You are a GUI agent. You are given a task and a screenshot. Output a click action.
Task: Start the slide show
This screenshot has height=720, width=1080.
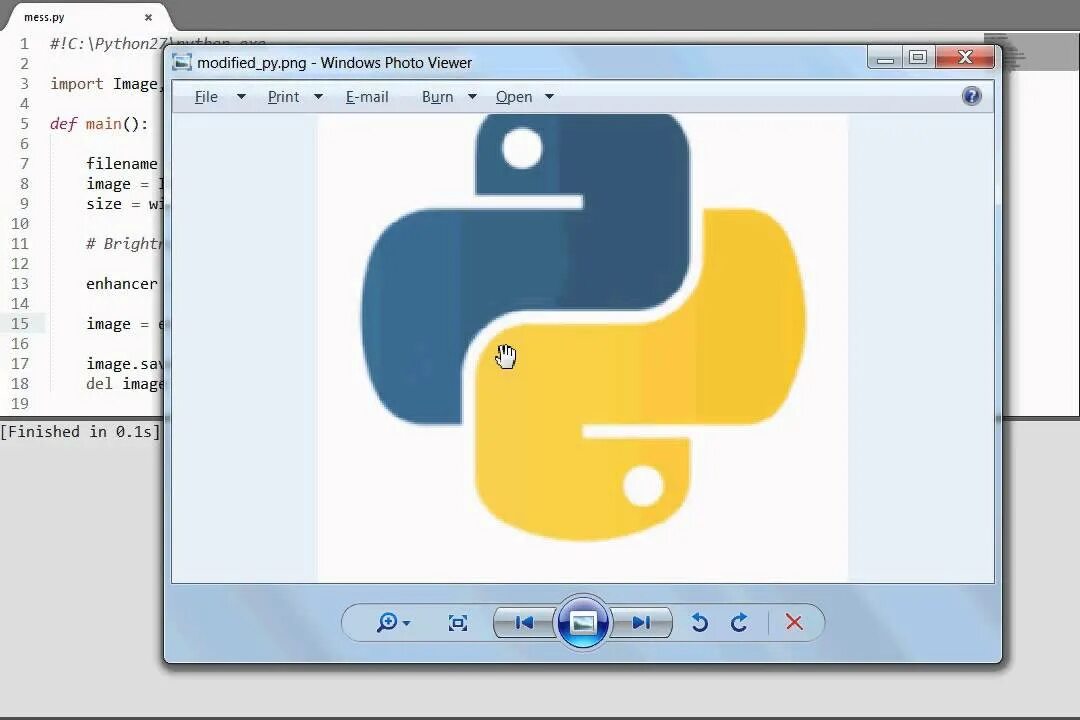(x=583, y=623)
